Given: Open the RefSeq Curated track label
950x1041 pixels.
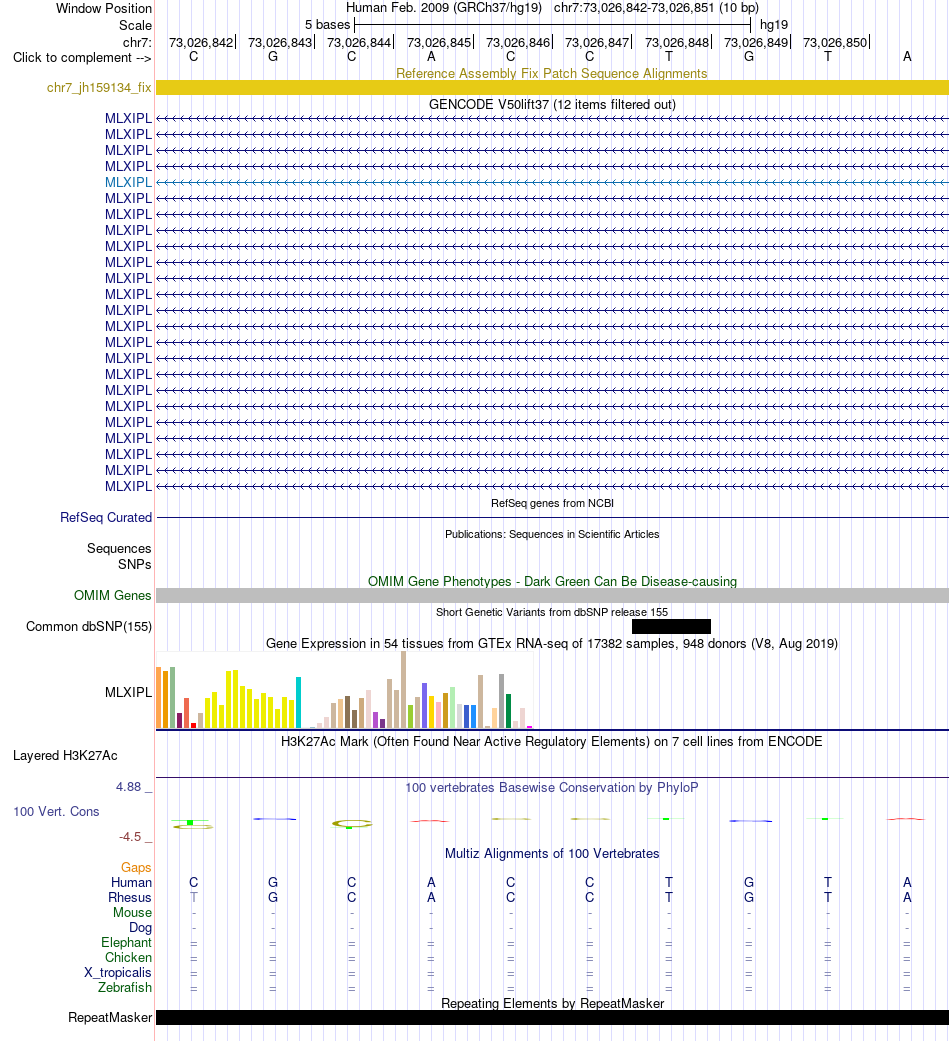Looking at the screenshot, I should click(x=106, y=517).
